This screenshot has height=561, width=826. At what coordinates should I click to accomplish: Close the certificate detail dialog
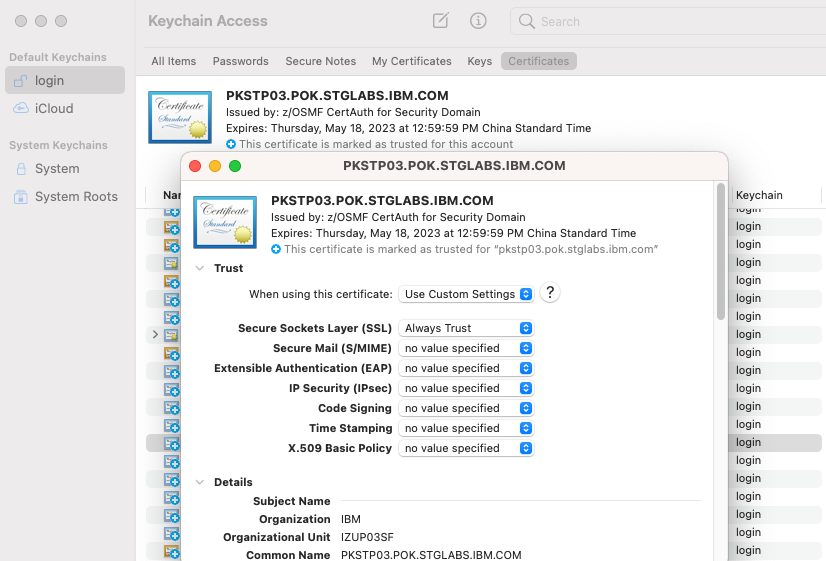coord(195,166)
